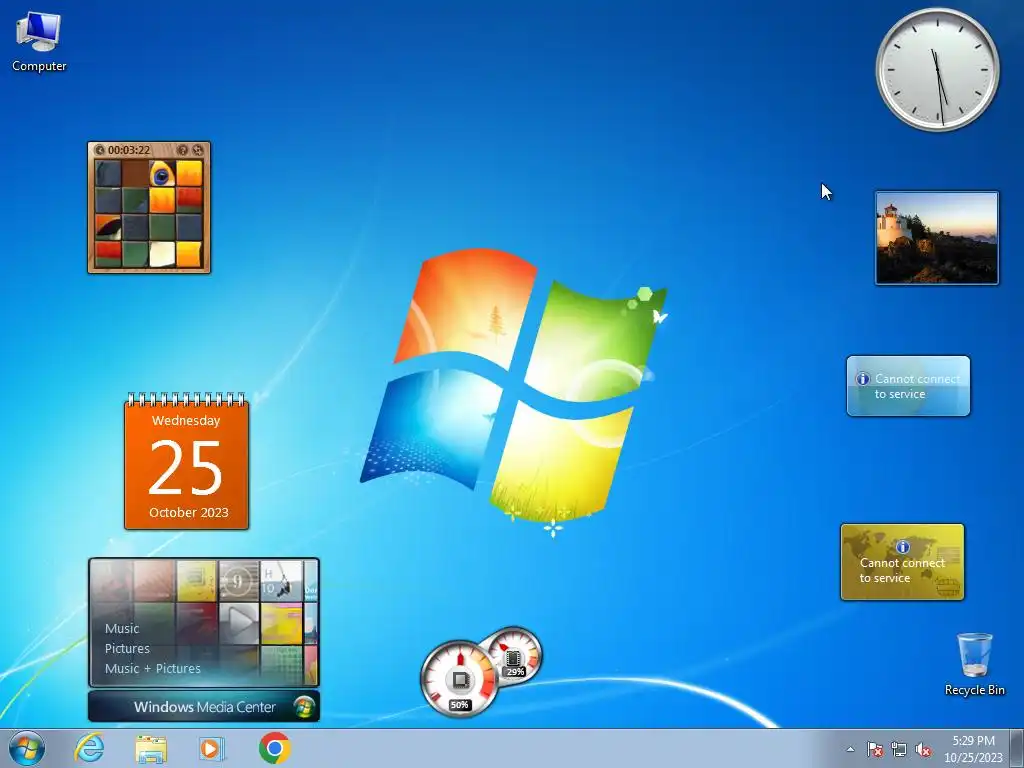The image size is (1024, 768).
Task: Launch Windows Media Player from taskbar
Action: tap(212, 748)
